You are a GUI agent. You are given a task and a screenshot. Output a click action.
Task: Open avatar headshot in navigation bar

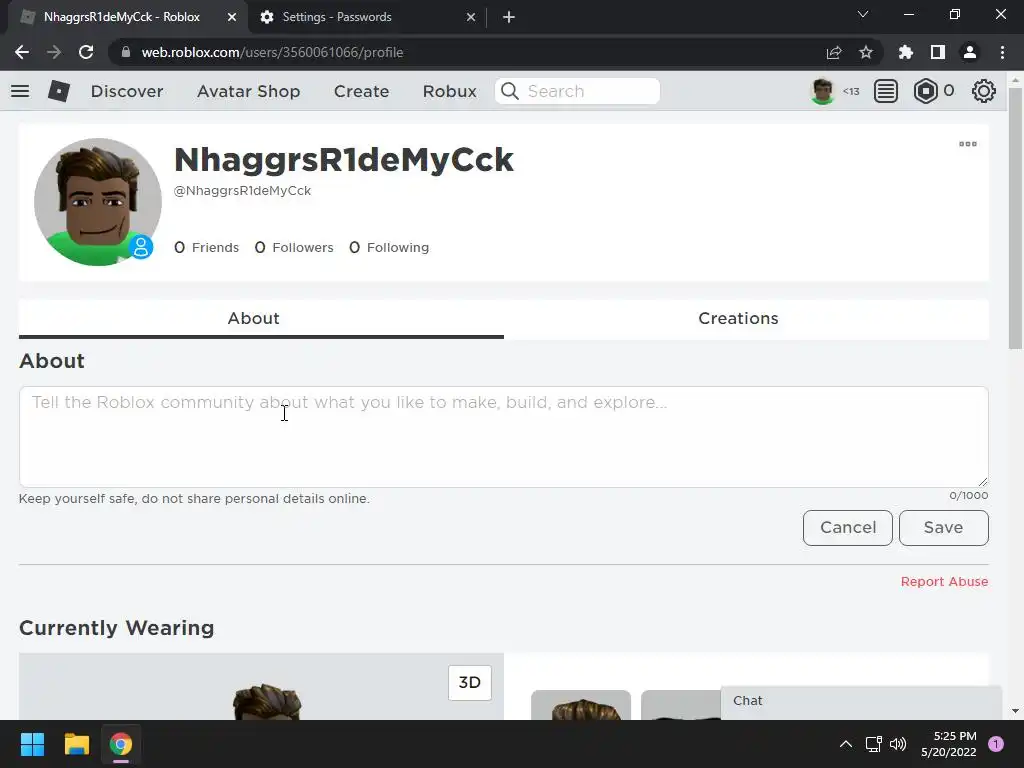tap(822, 91)
